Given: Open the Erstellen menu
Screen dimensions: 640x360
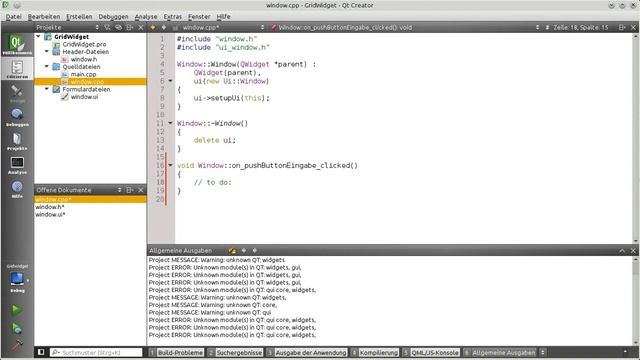Looking at the screenshot, I should point(79,17).
